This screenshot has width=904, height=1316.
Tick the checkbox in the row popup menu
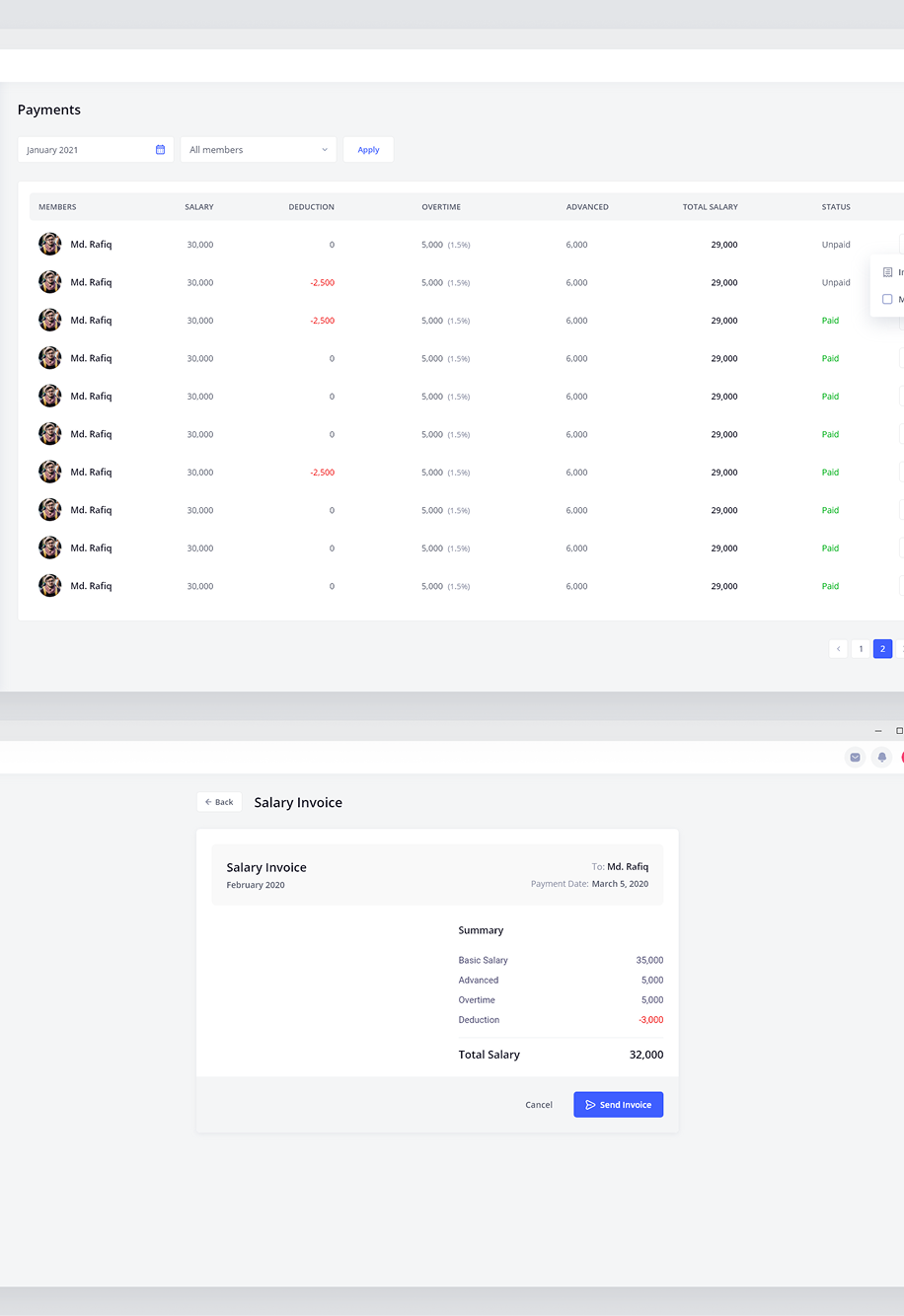887,299
